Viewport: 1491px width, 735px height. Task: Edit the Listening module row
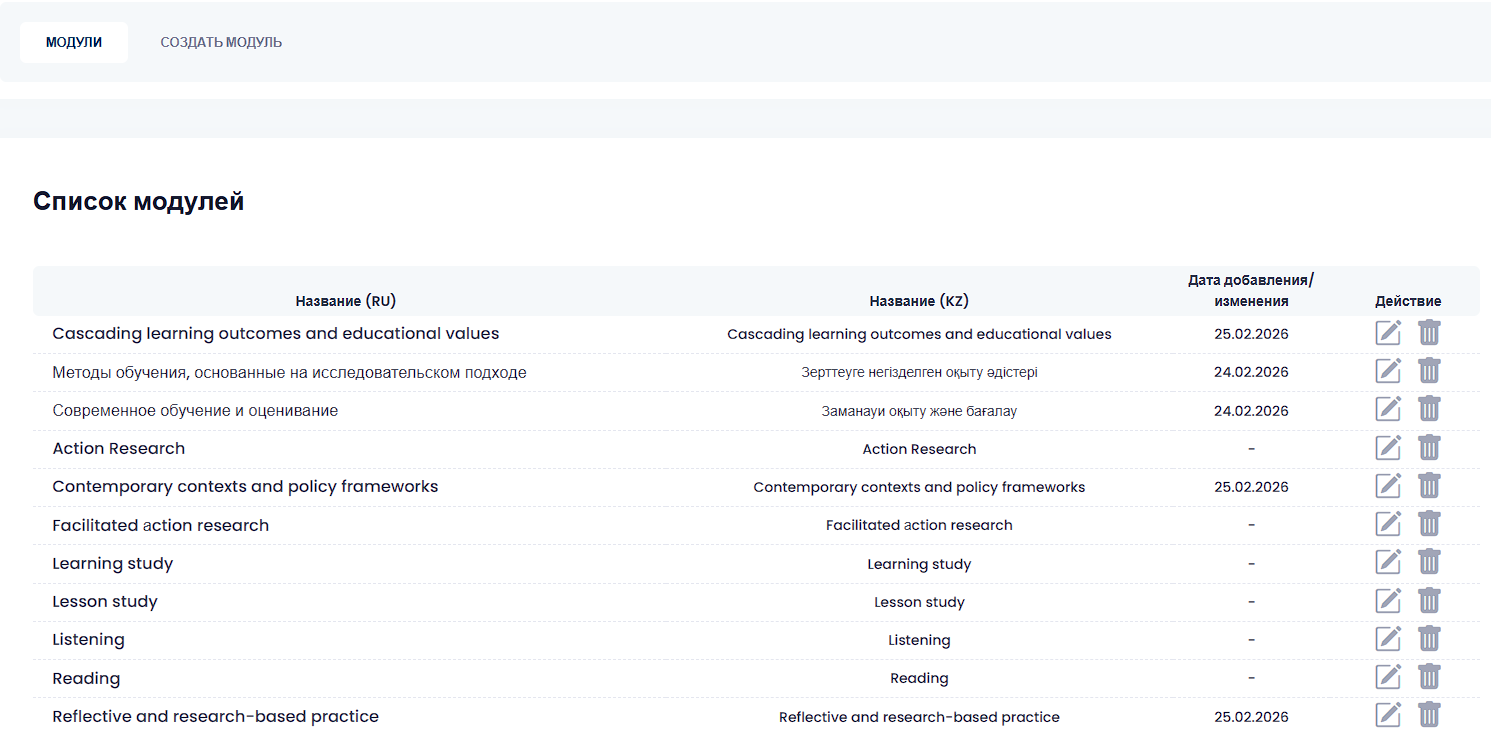point(1388,639)
